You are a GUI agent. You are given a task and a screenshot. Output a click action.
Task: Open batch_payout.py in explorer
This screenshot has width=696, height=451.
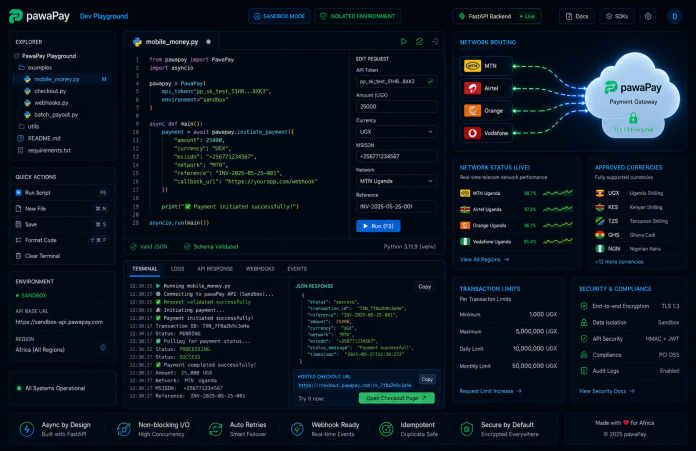pyautogui.click(x=51, y=115)
